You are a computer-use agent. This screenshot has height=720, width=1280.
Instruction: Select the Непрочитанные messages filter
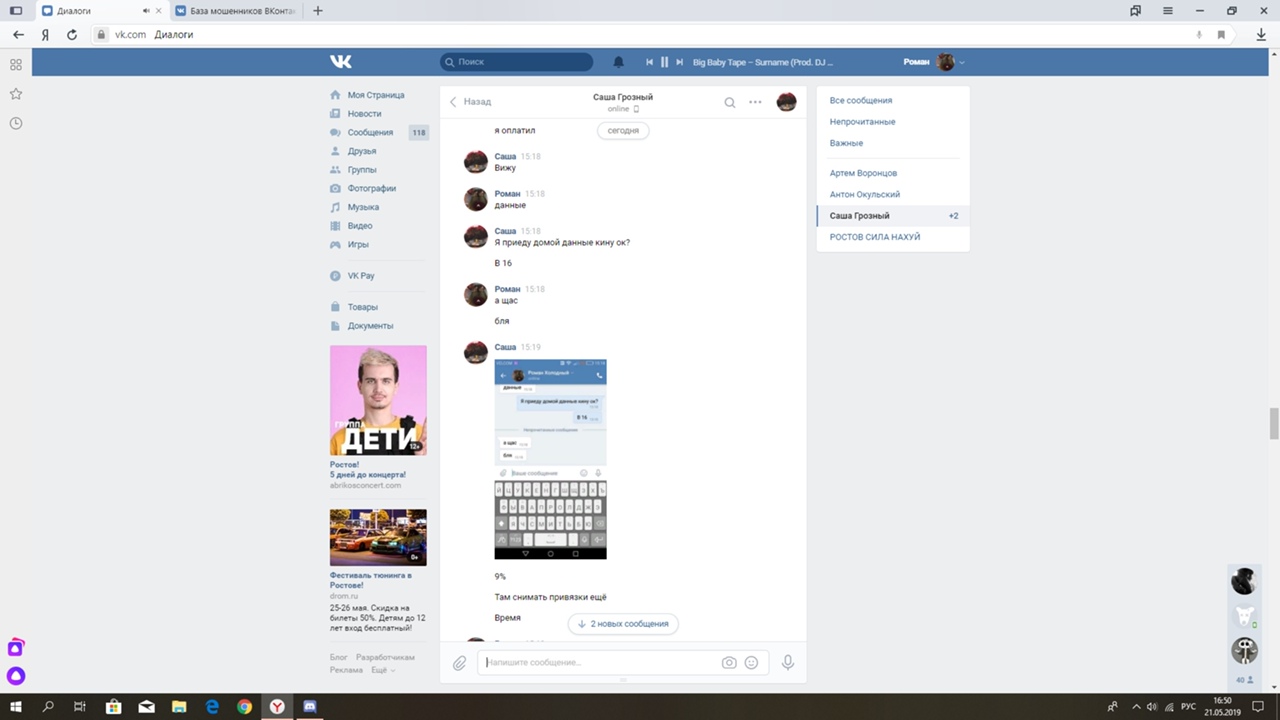[x=862, y=122]
